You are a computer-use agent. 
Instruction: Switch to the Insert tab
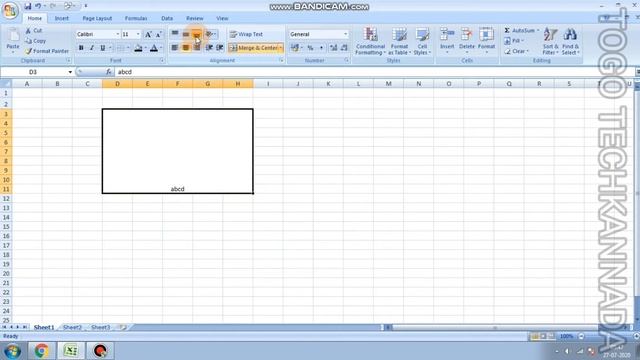(62, 18)
